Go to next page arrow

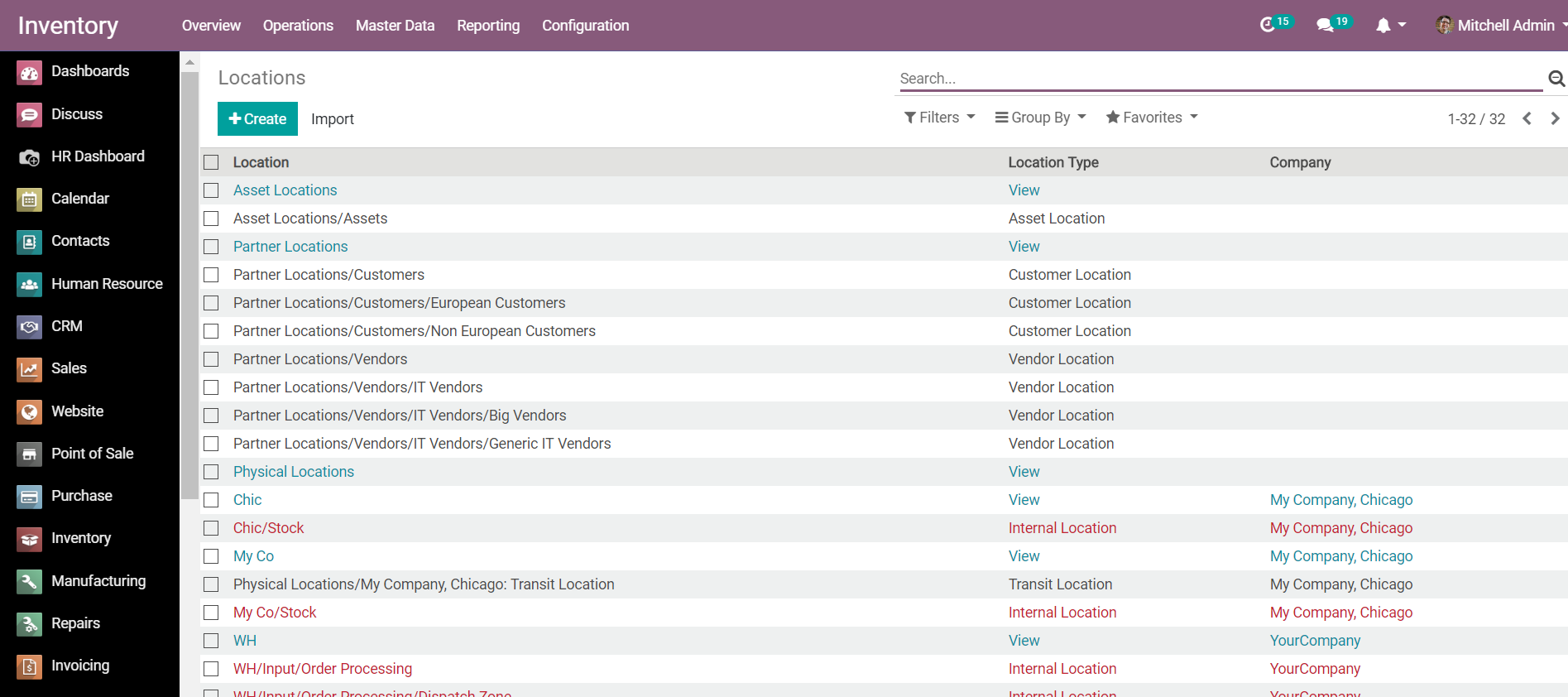(1555, 118)
